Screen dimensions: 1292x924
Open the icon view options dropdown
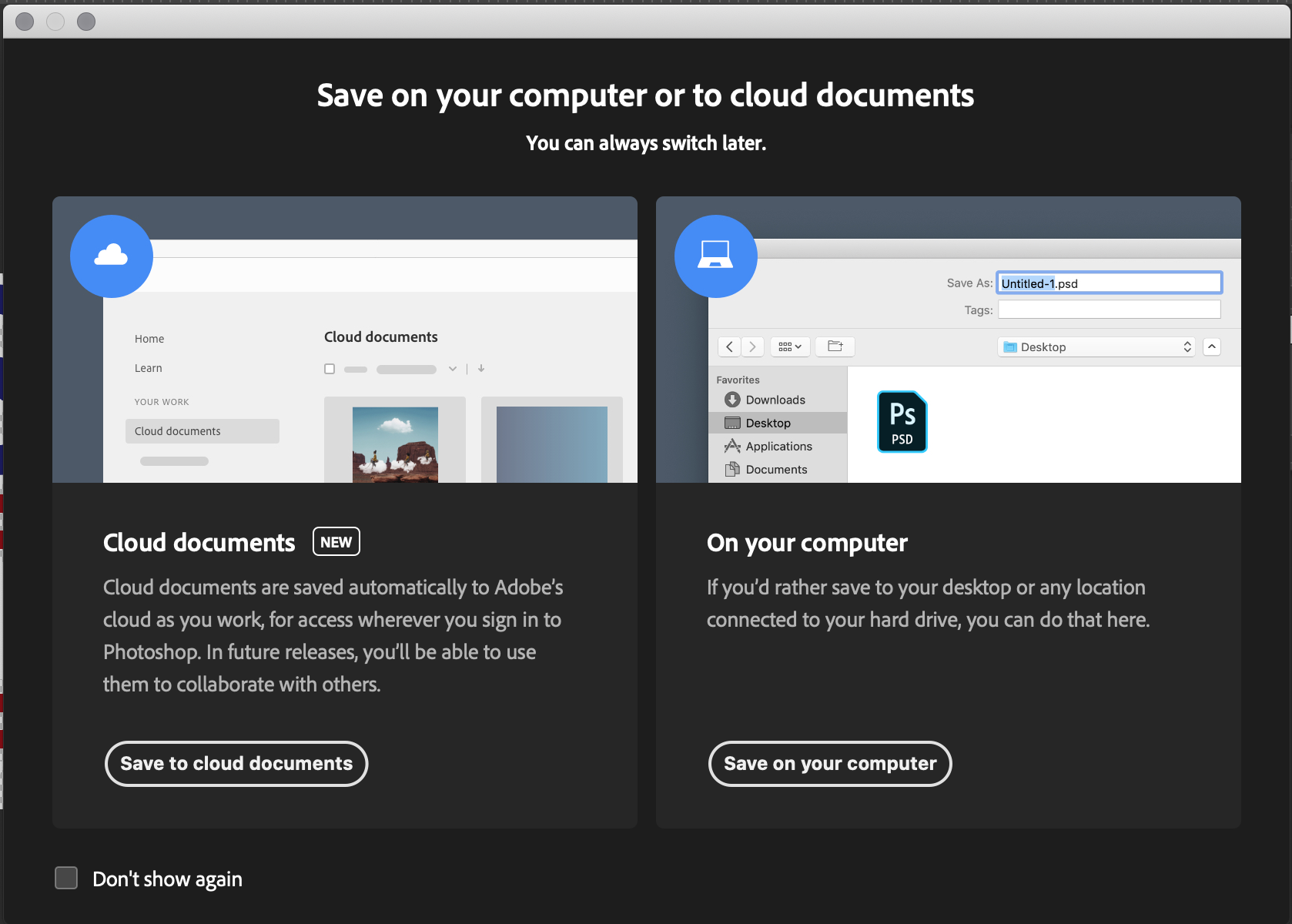tap(790, 346)
